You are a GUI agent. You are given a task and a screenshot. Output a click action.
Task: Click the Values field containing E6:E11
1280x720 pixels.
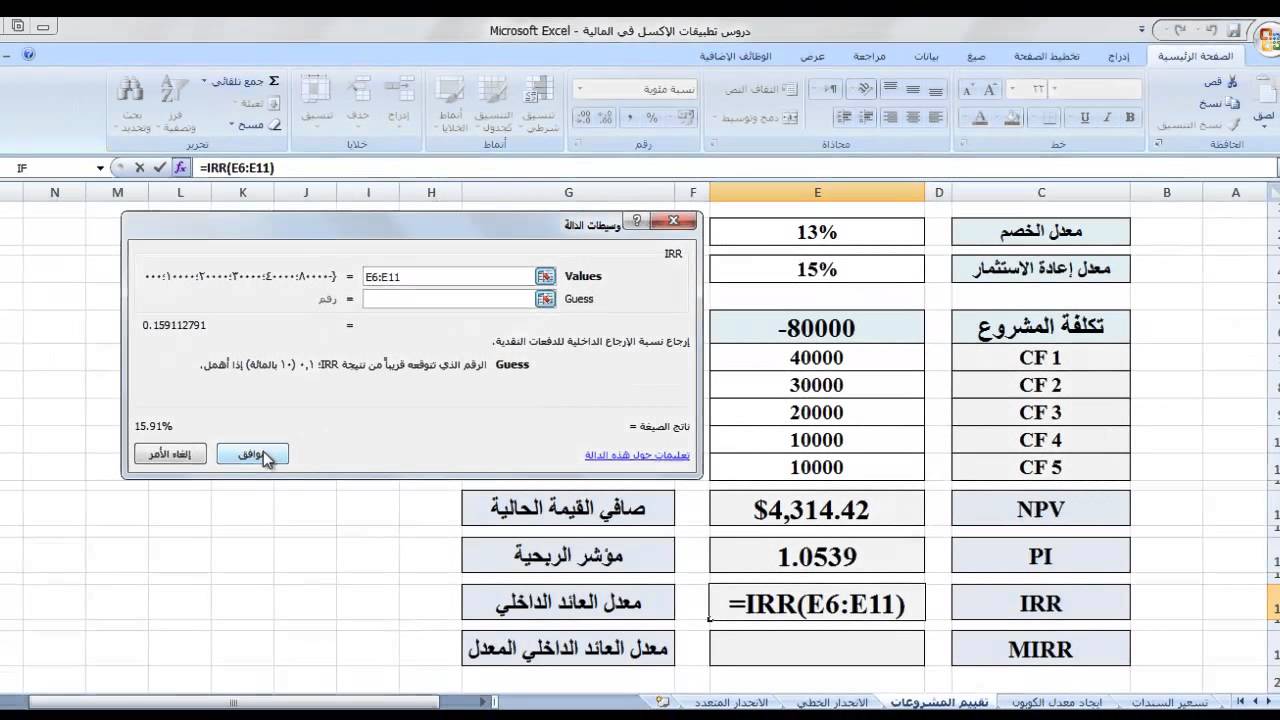(x=449, y=277)
